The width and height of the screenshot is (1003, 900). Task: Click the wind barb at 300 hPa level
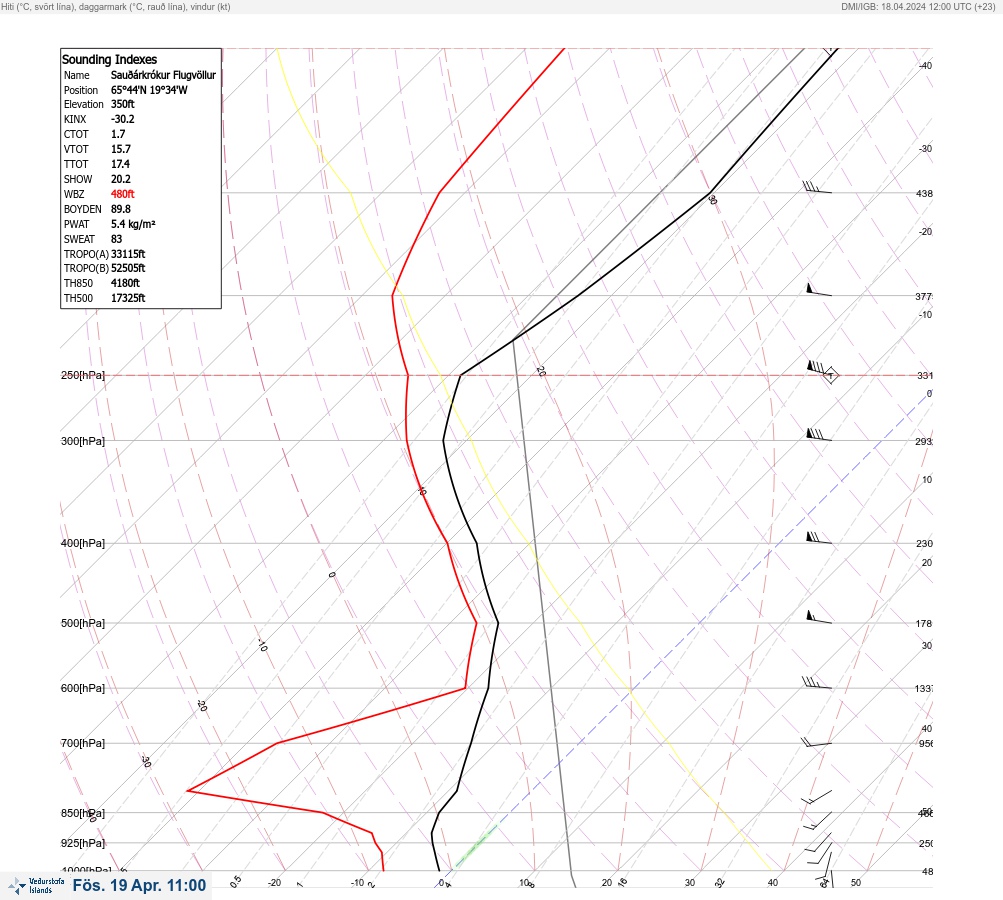click(x=819, y=435)
